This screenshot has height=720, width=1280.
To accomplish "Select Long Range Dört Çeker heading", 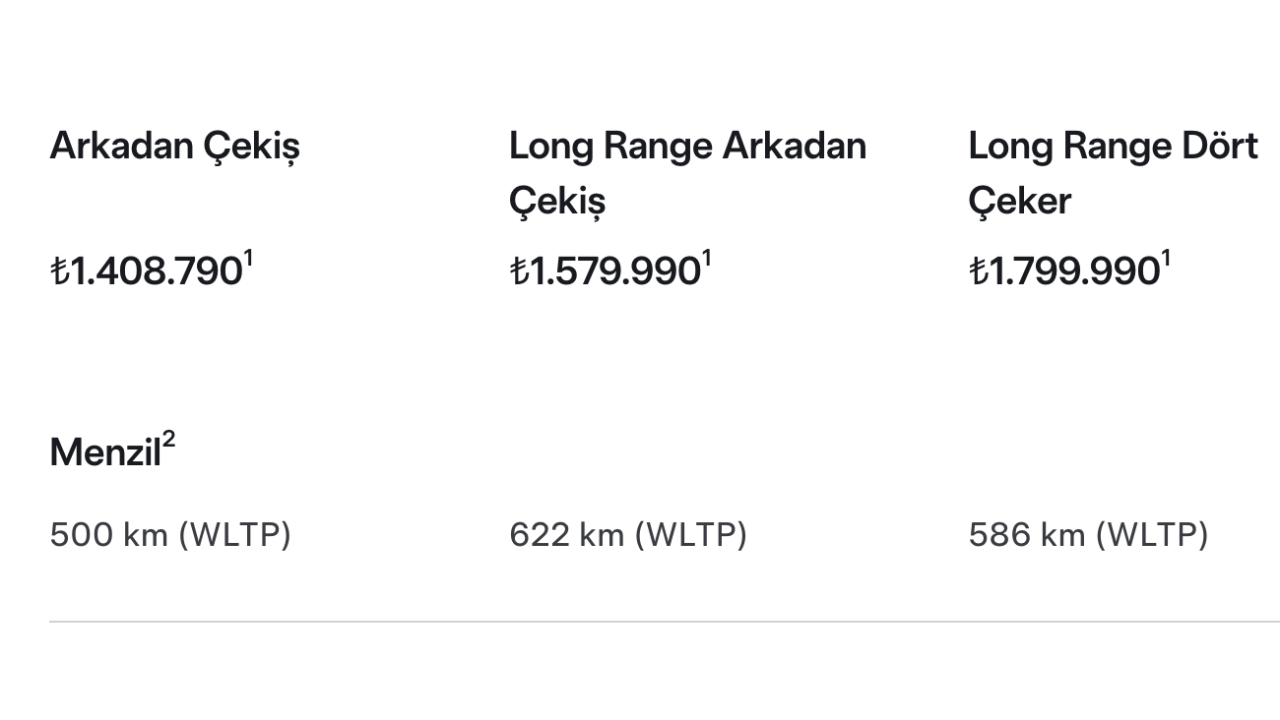I will [x=1113, y=174].
